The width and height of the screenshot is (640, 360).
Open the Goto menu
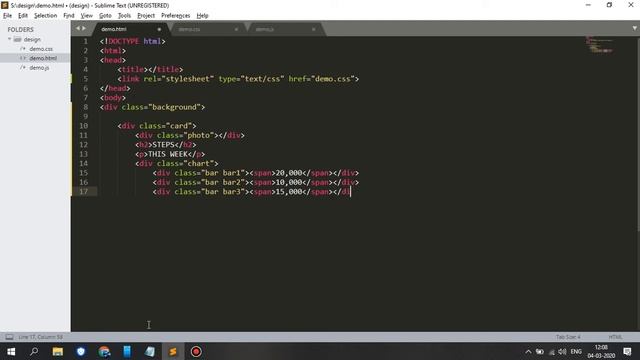(x=105, y=16)
